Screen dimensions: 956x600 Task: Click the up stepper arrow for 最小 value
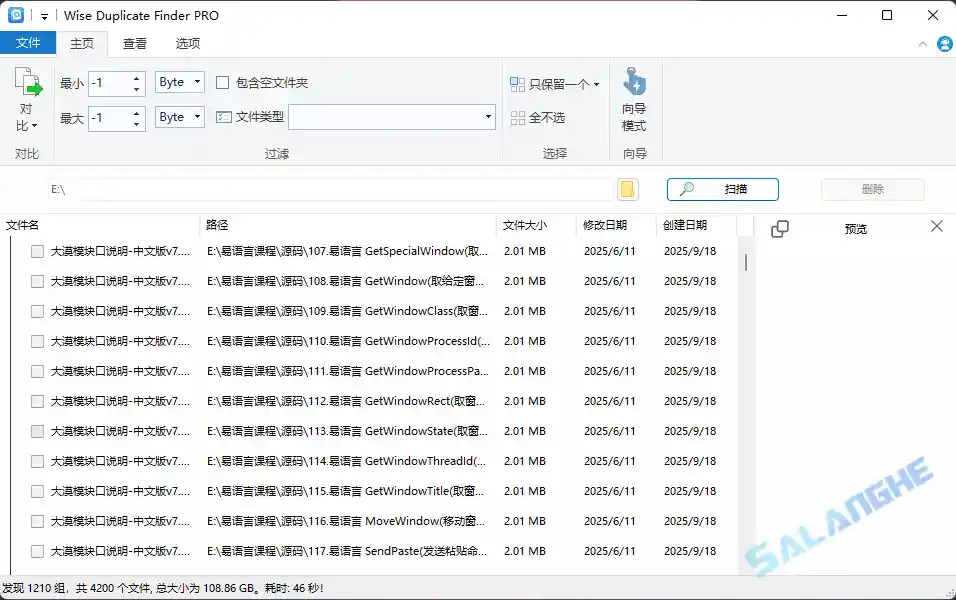pyautogui.click(x=138, y=77)
